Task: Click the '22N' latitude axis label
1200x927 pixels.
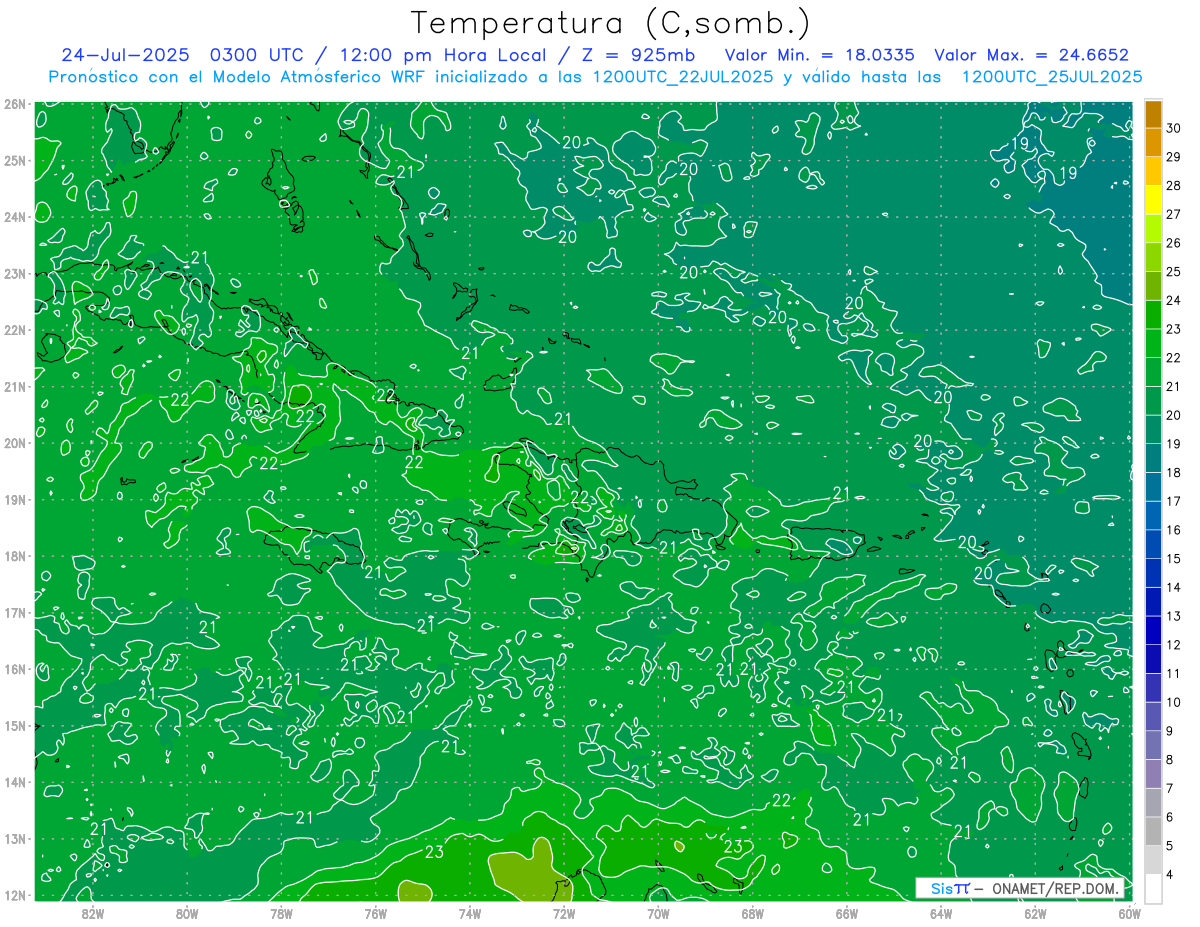Action: [x=15, y=330]
